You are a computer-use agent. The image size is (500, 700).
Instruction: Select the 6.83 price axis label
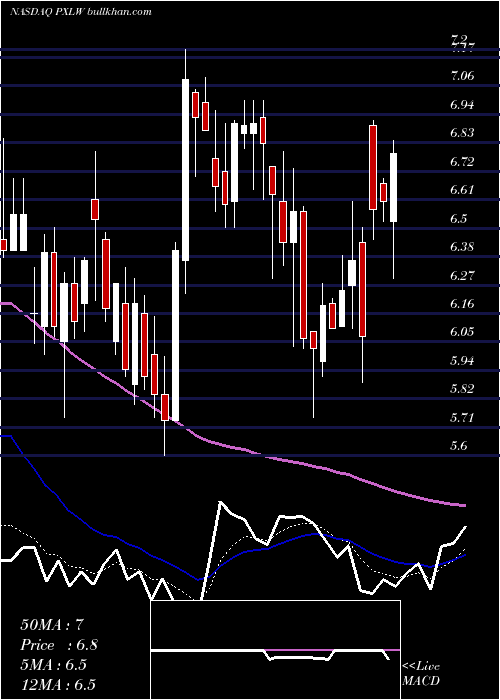462,133
